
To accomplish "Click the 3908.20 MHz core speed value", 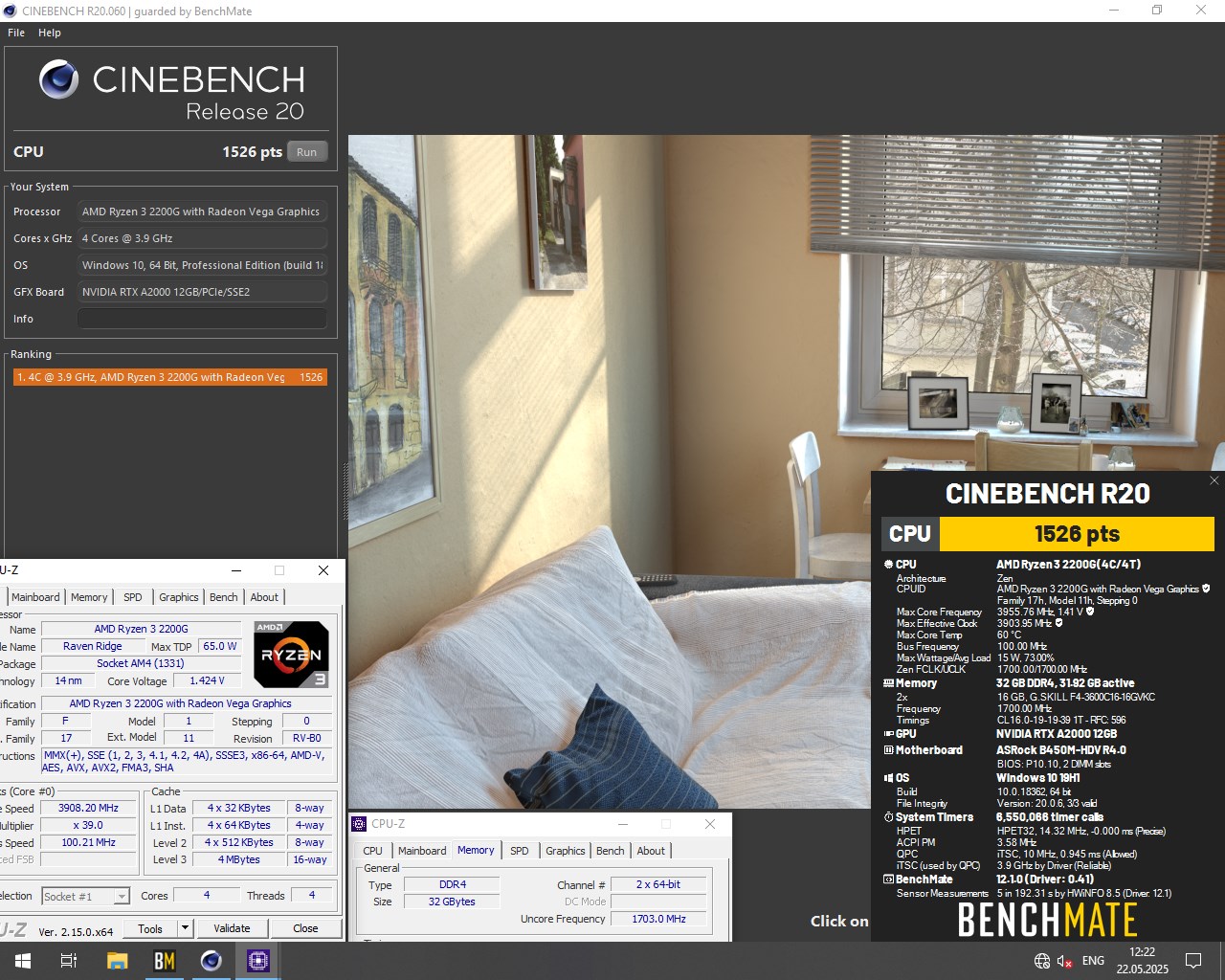I will point(88,808).
